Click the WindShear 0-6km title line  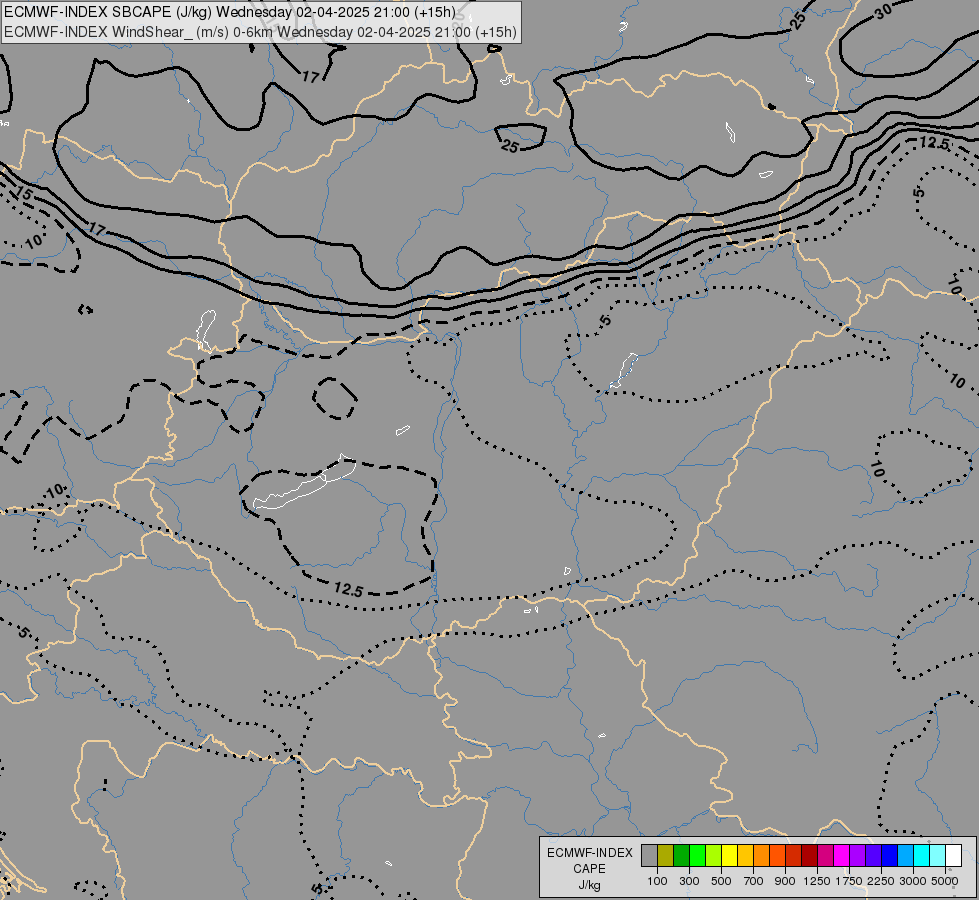coord(260,32)
